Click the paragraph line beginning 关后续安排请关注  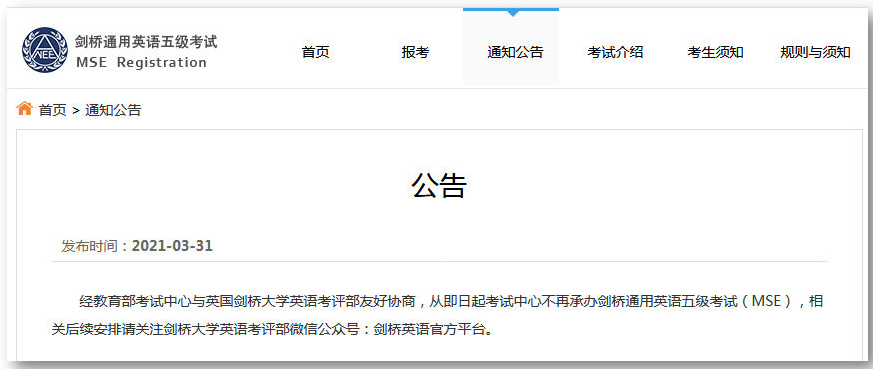click(x=272, y=329)
